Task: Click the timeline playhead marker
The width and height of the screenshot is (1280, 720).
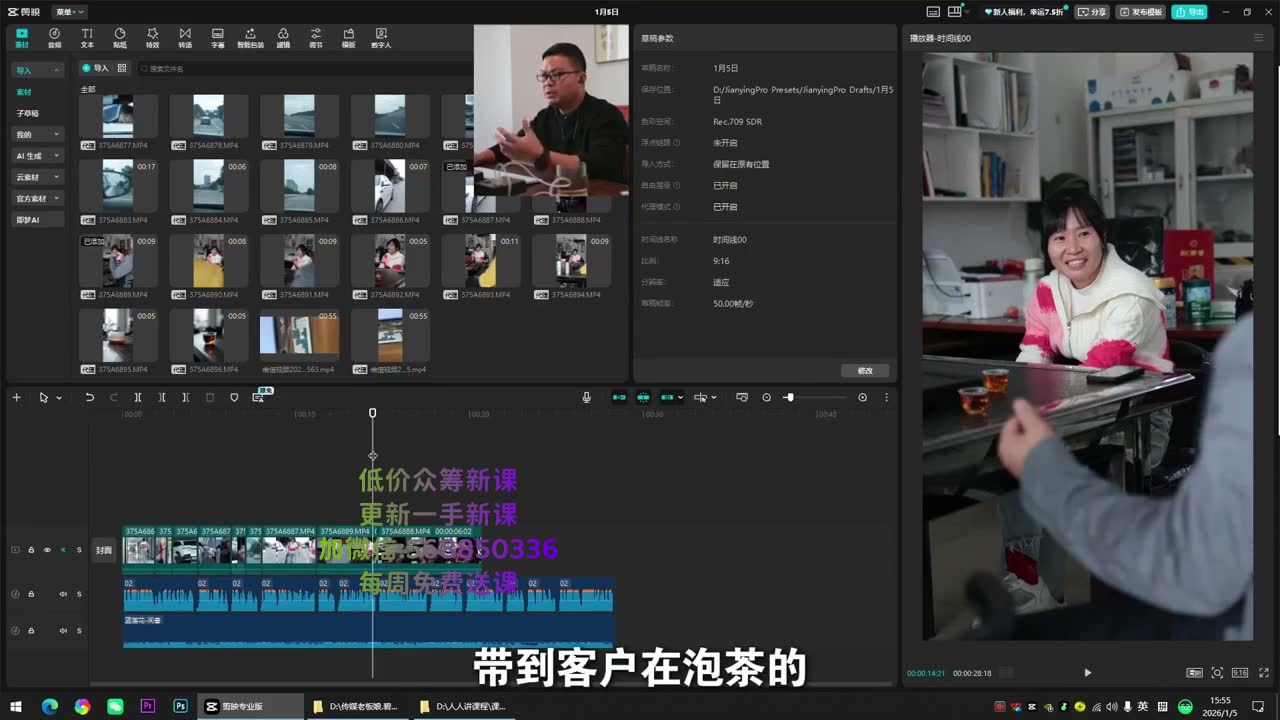Action: pos(372,413)
